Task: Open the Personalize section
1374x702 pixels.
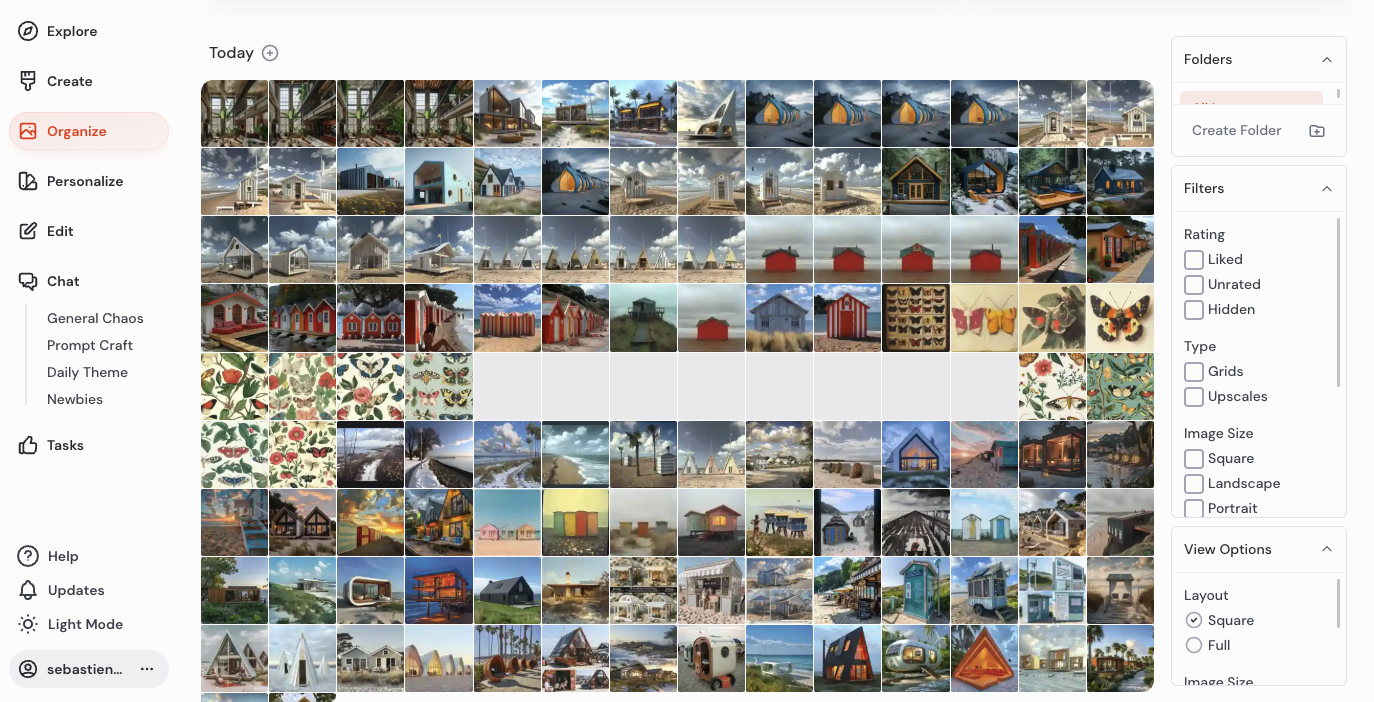Action: click(x=85, y=181)
